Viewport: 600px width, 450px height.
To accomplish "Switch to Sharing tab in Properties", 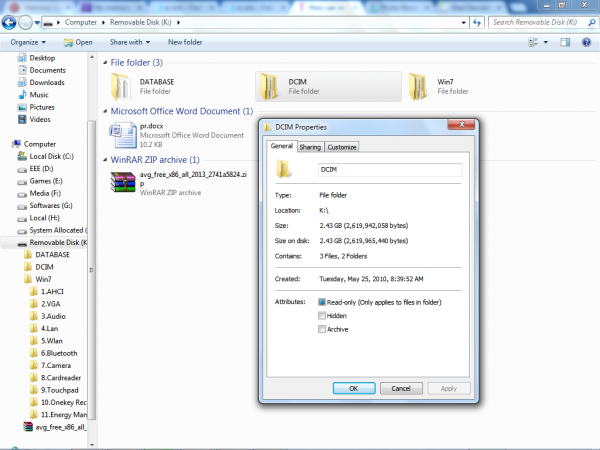I will click(310, 147).
